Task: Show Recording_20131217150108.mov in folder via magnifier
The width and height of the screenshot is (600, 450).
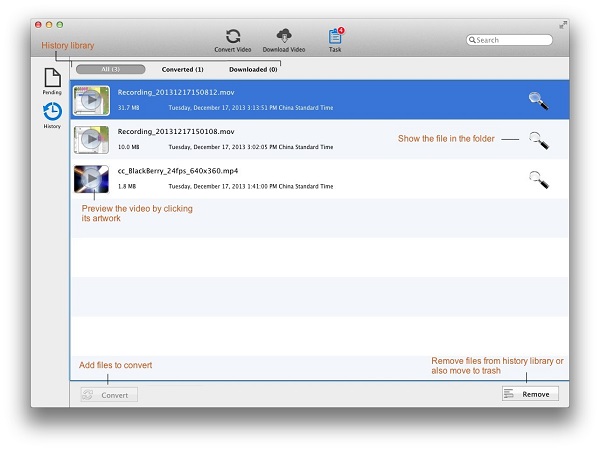Action: click(538, 140)
